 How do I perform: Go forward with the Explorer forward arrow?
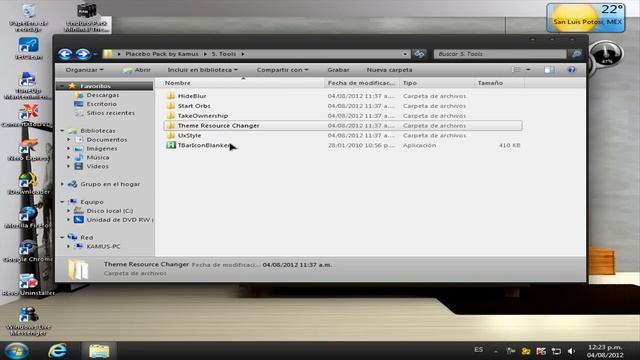tap(83, 54)
